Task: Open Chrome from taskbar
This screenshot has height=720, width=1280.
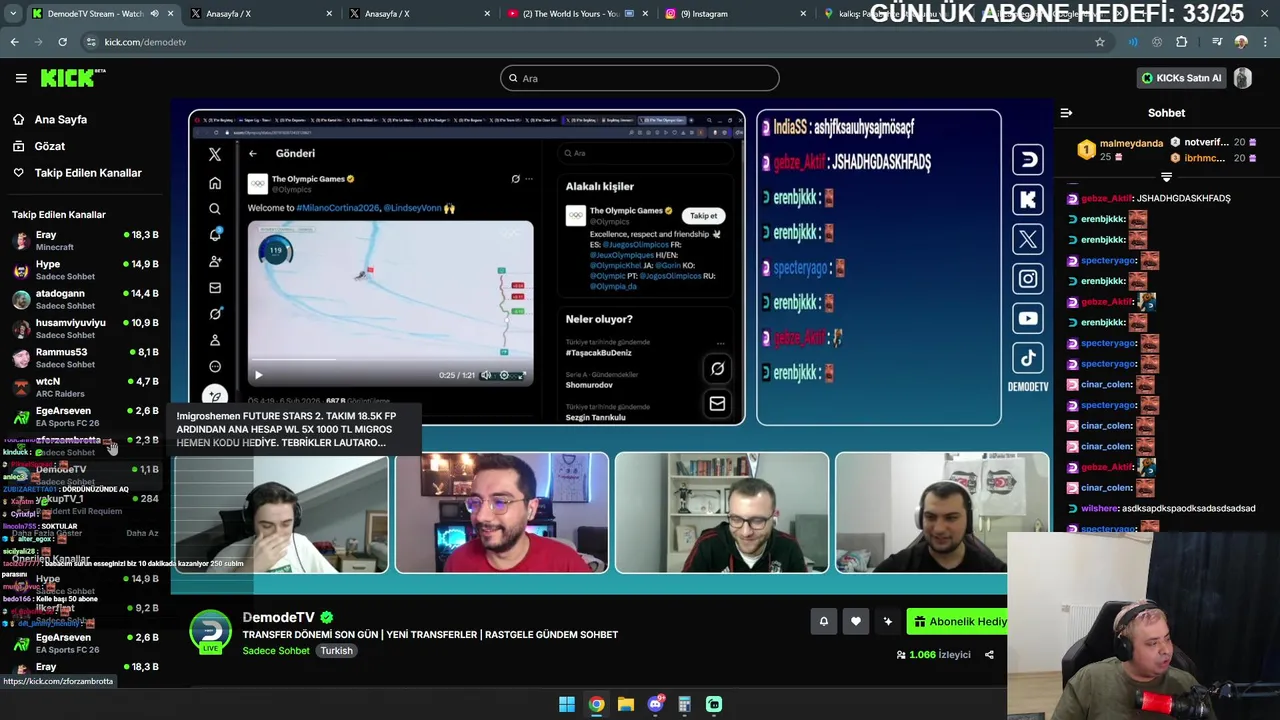Action: click(596, 704)
